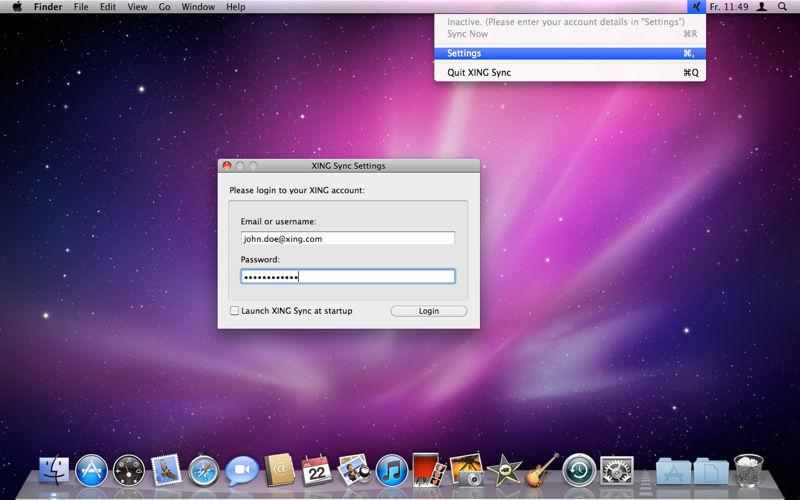Viewport: 800px width, 500px height.
Task: Open the Help menu
Action: click(235, 7)
